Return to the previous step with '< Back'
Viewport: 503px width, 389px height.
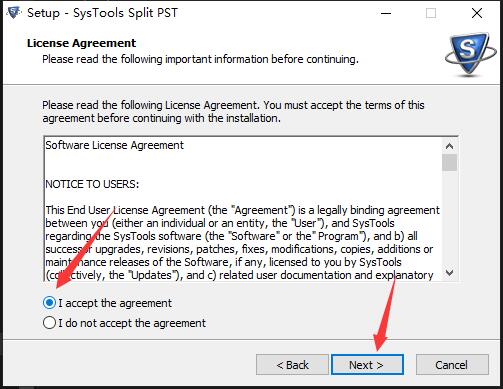292,365
